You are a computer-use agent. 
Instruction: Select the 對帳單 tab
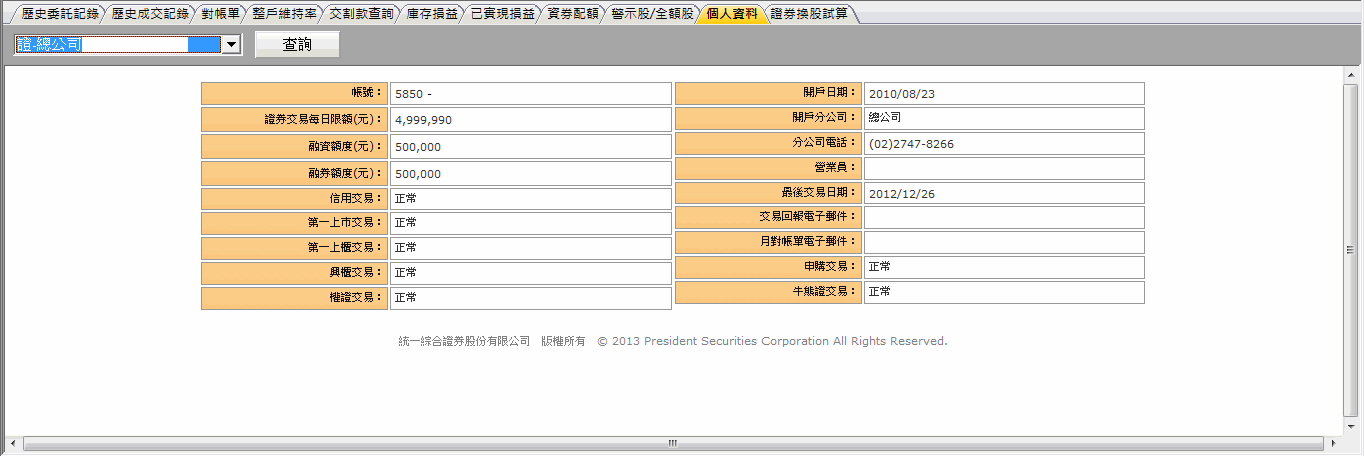[220, 14]
